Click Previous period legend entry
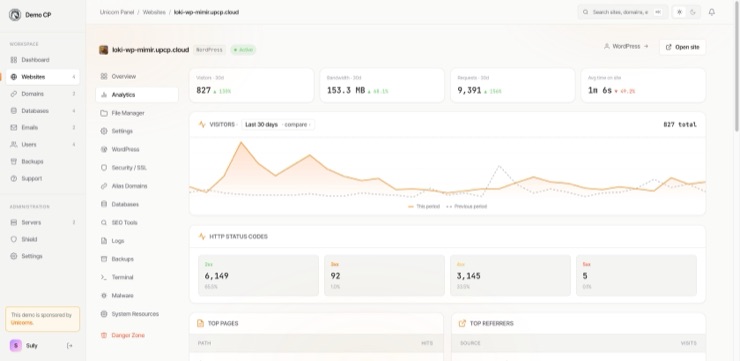 [467, 207]
